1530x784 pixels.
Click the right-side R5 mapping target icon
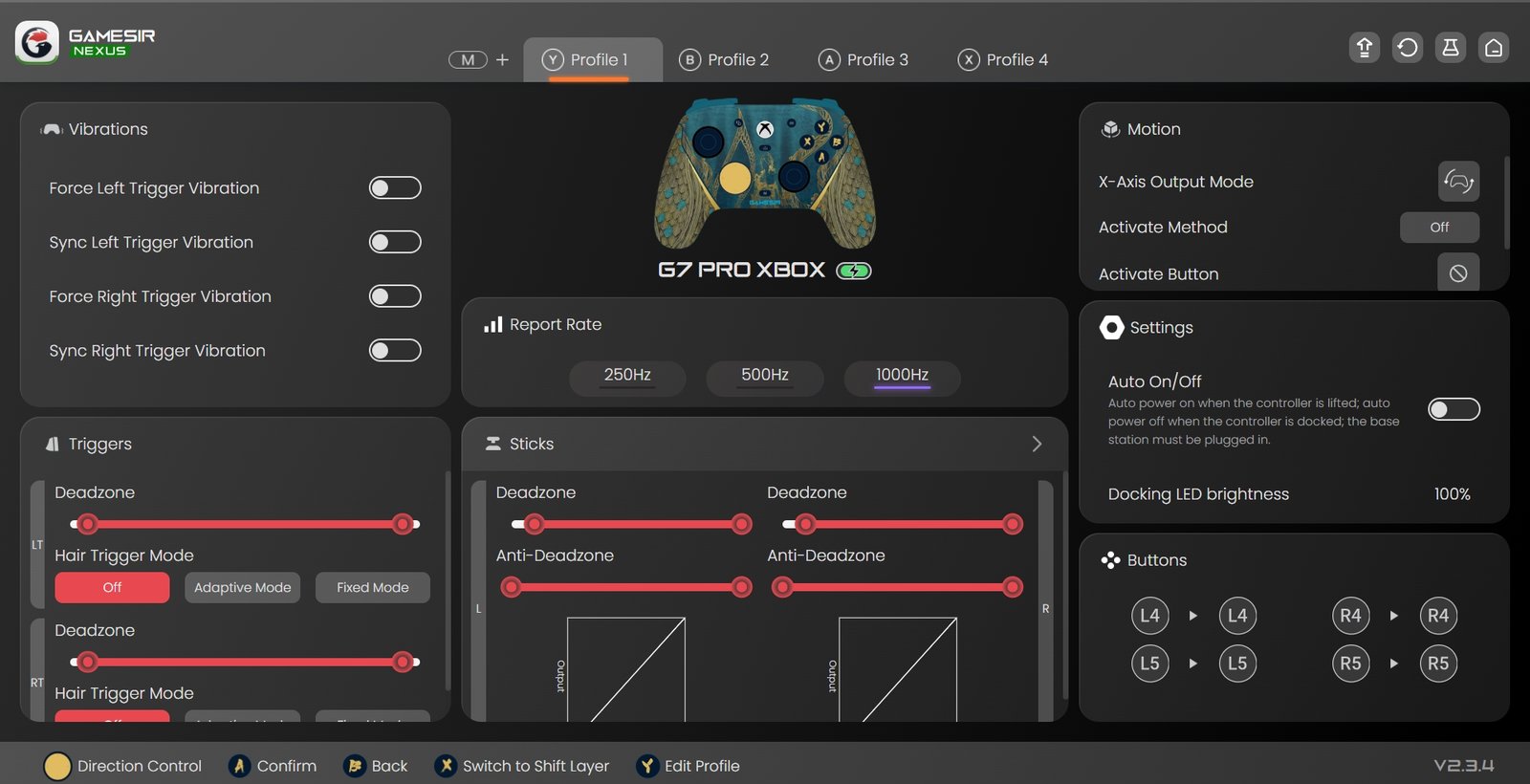pos(1438,664)
